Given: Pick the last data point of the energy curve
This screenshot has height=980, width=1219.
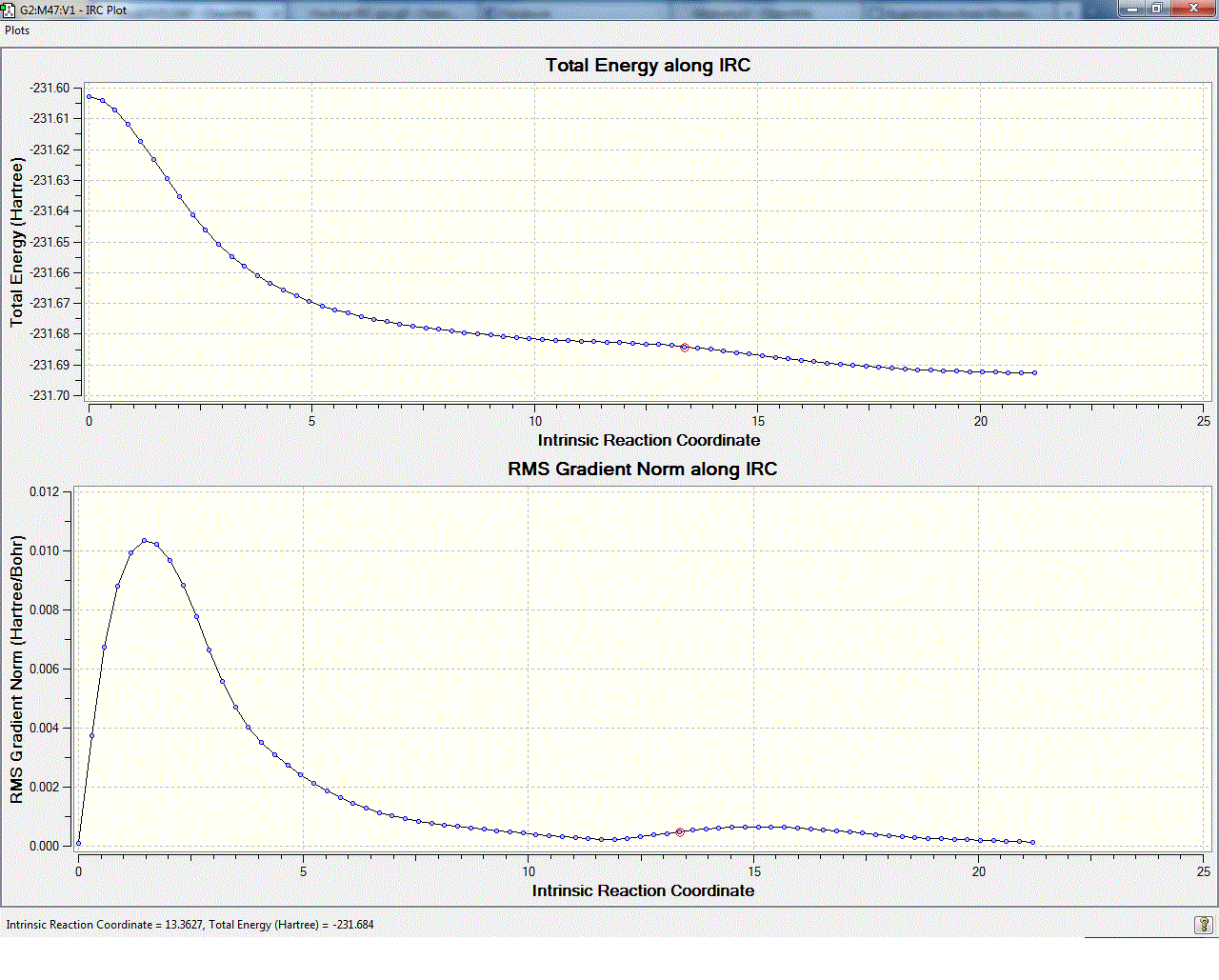Looking at the screenshot, I should click(1035, 373).
